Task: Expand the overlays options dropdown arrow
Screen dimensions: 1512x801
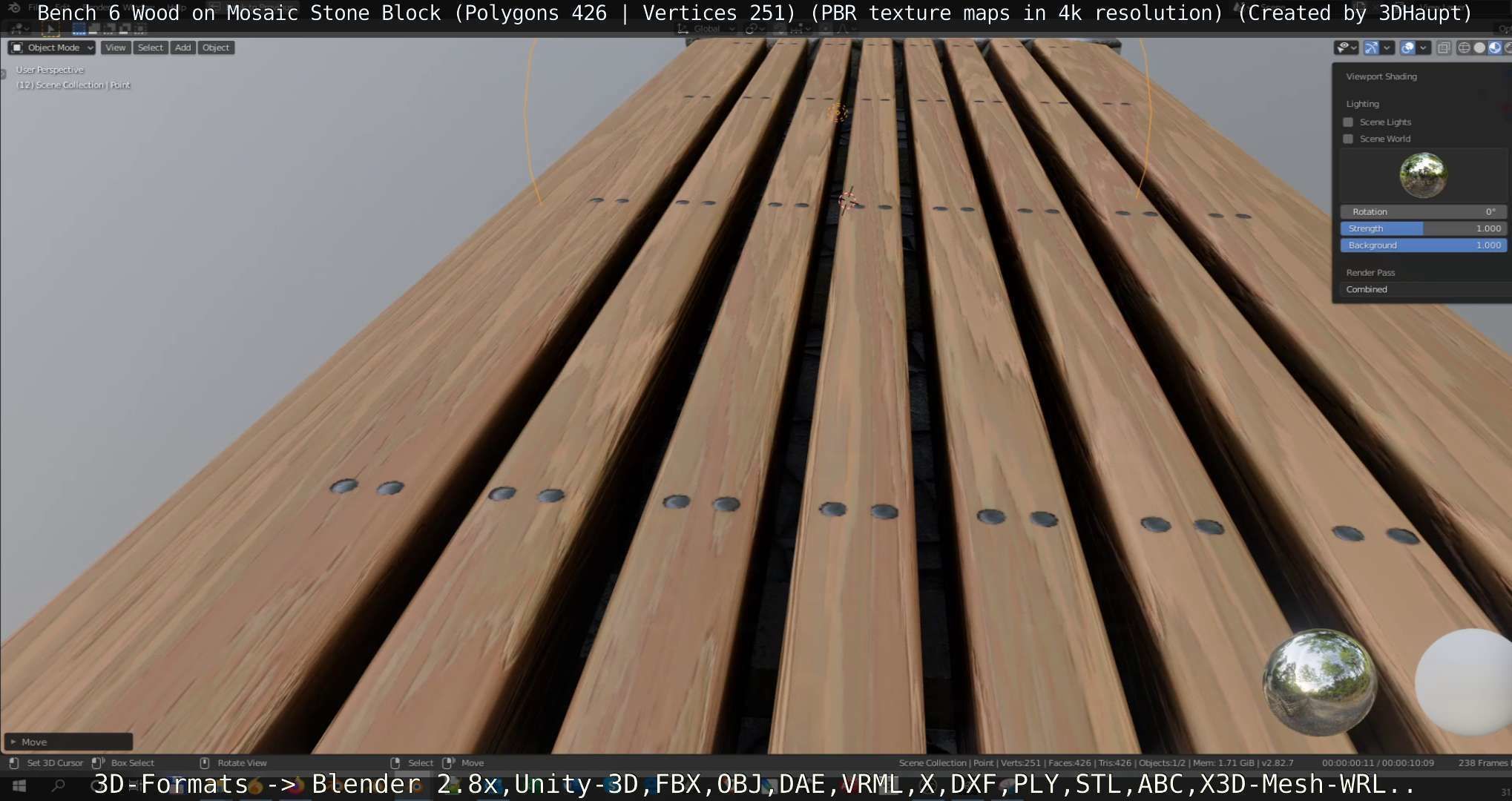Action: (x=1423, y=47)
